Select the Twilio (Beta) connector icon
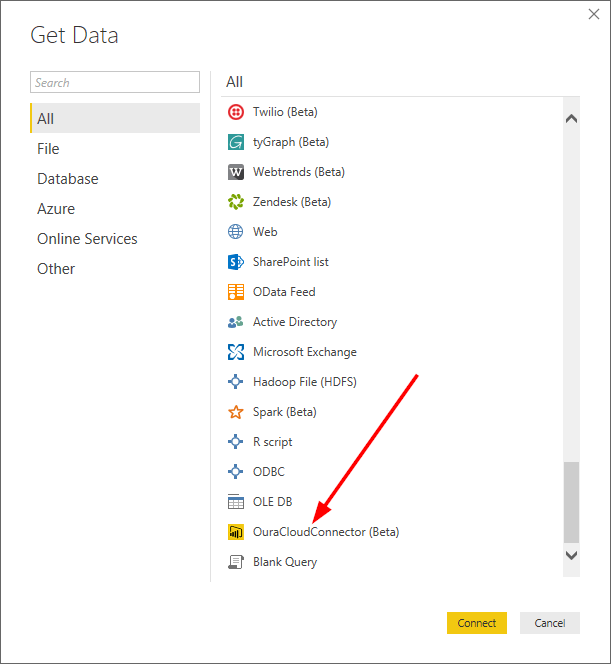 (235, 112)
